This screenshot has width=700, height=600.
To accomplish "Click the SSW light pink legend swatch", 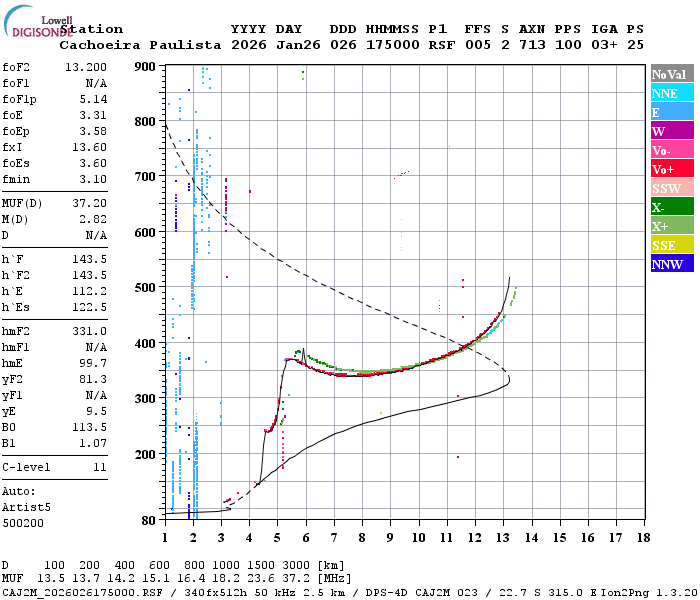I will pos(672,188).
